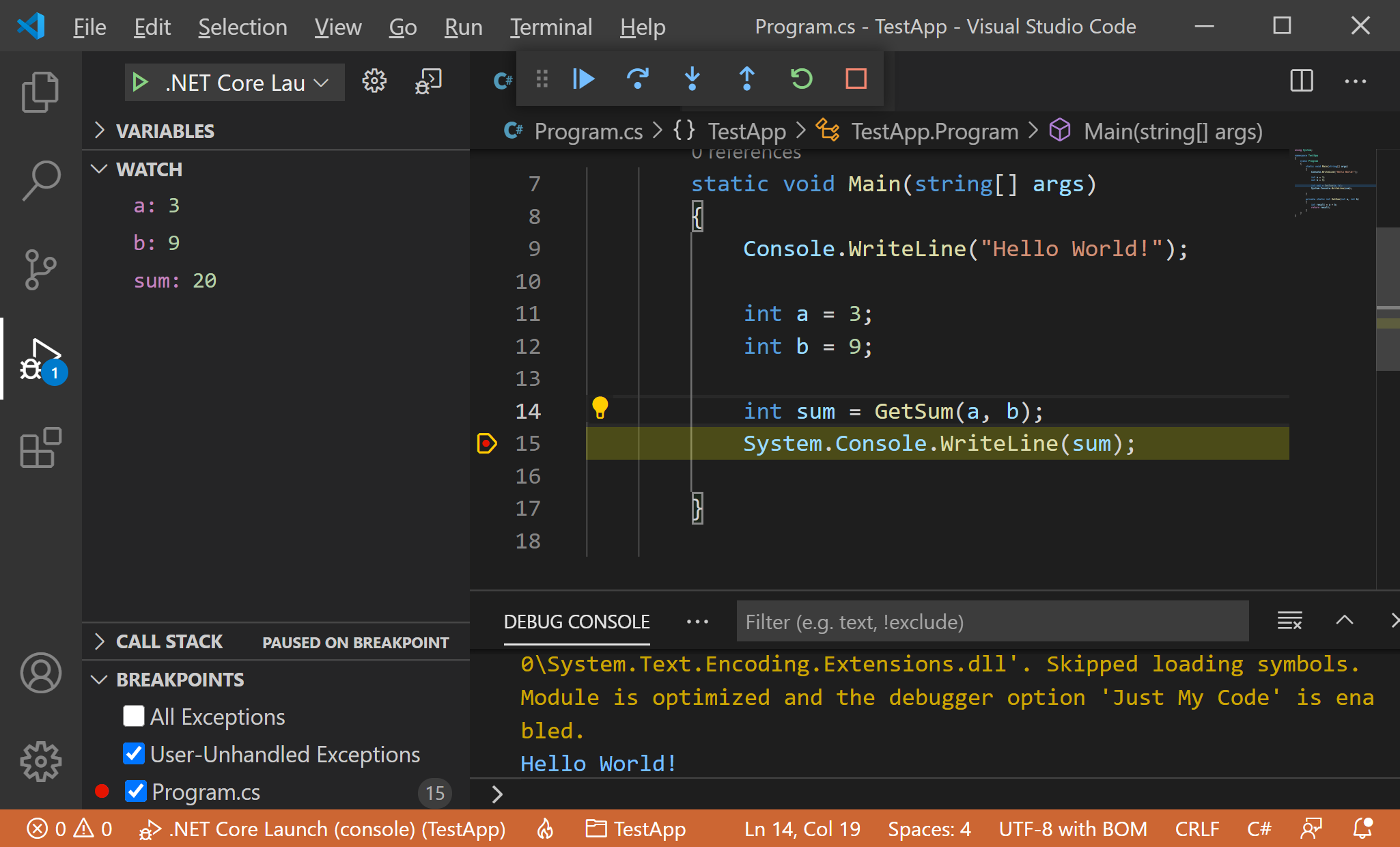Viewport: 1400px width, 847px height.
Task: Expand the VARIABLES section
Action: click(165, 130)
